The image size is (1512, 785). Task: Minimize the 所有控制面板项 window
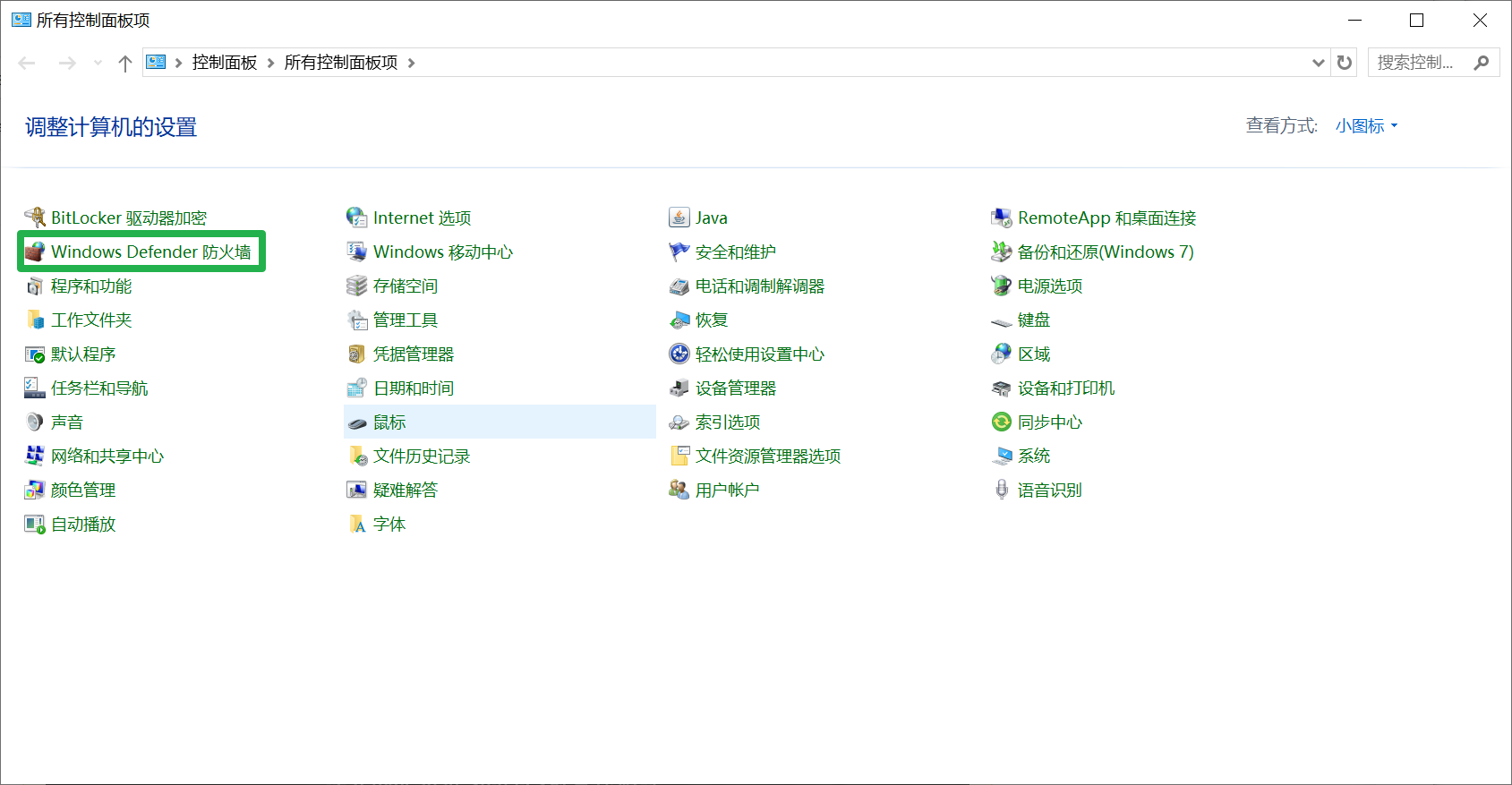1354,20
